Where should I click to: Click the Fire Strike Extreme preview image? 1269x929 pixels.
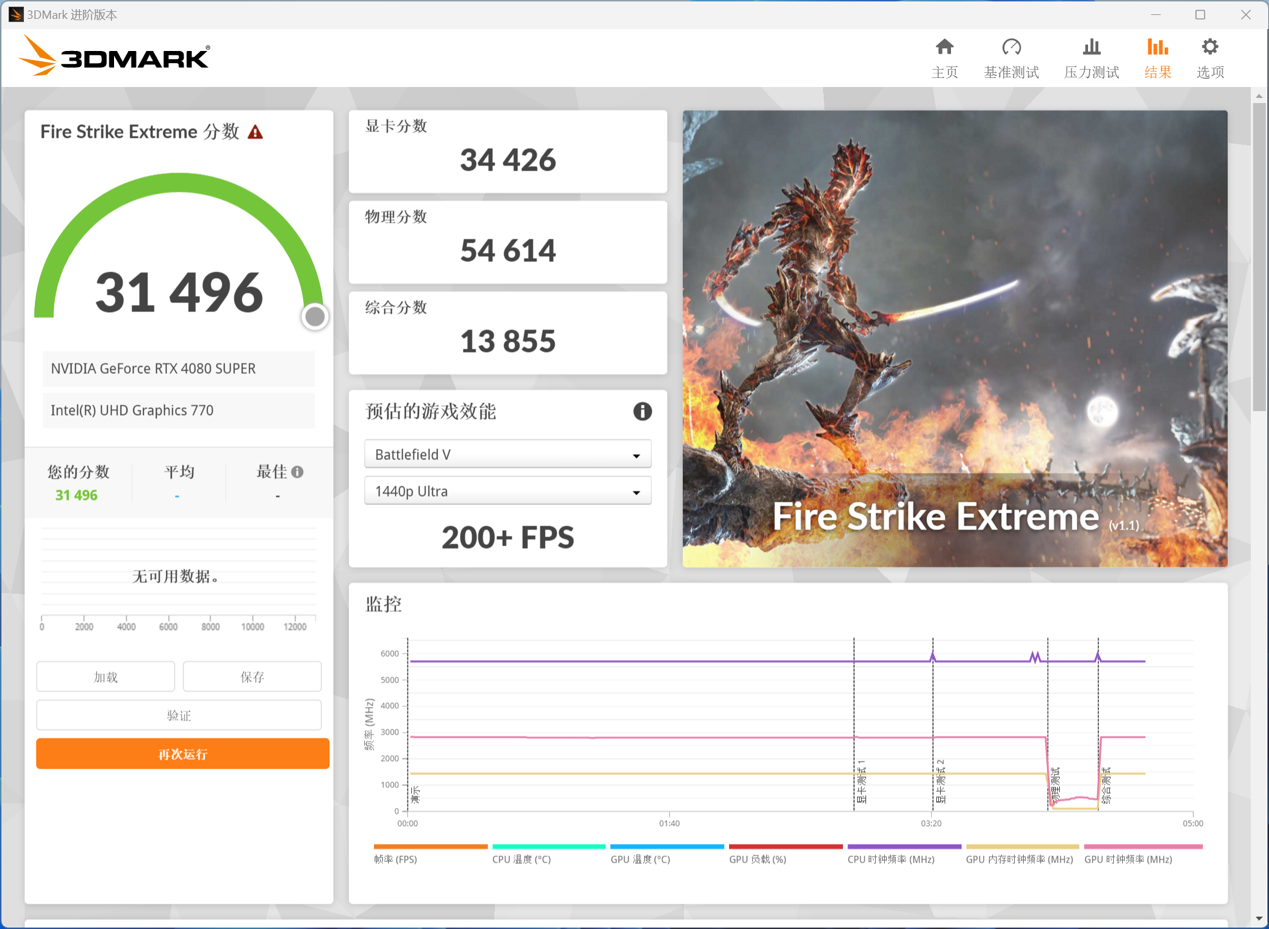pos(954,338)
